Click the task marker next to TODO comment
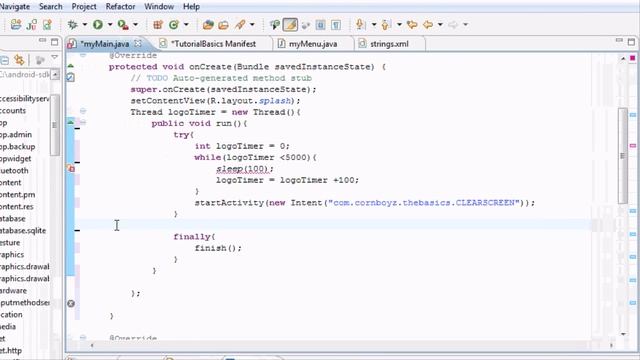The width and height of the screenshot is (640, 360). pyautogui.click(x=71, y=77)
